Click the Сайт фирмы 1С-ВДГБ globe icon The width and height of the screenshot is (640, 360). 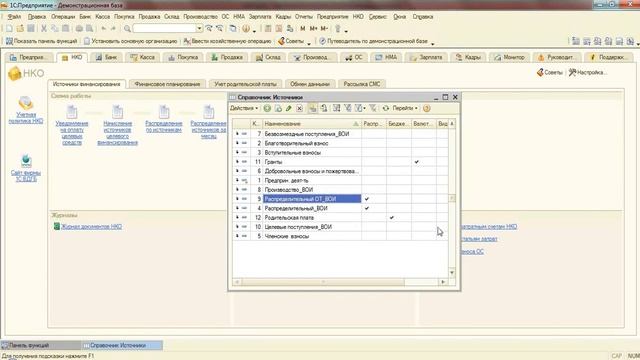click(26, 161)
